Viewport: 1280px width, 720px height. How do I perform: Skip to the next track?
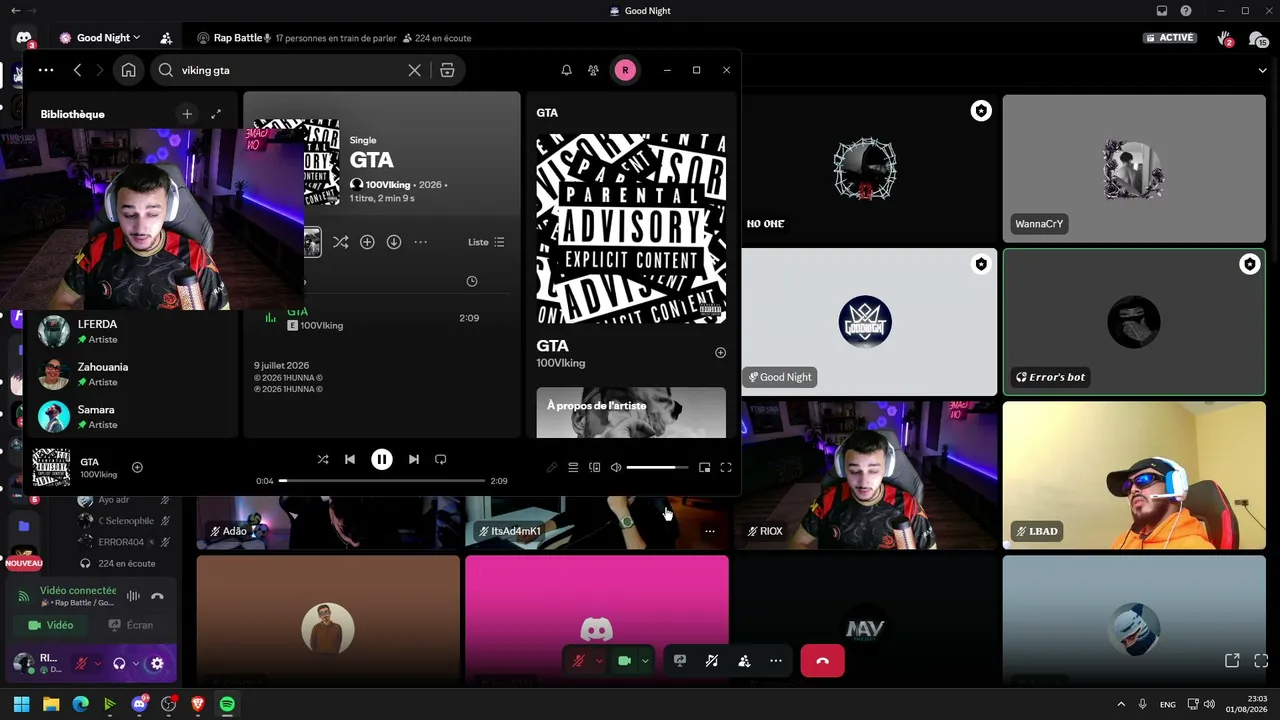(414, 459)
